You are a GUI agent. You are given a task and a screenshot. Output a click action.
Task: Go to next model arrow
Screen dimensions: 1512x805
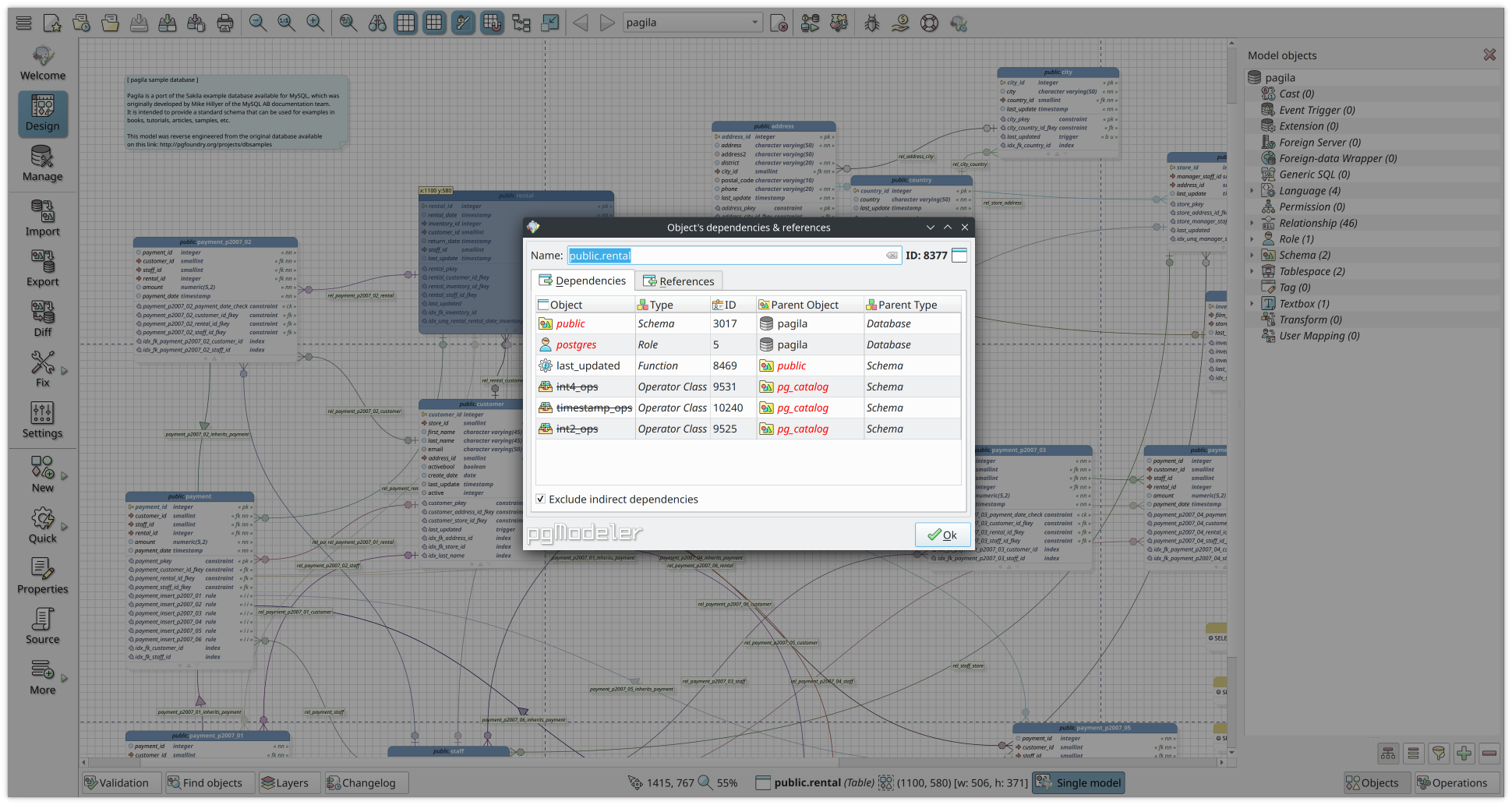coord(608,23)
